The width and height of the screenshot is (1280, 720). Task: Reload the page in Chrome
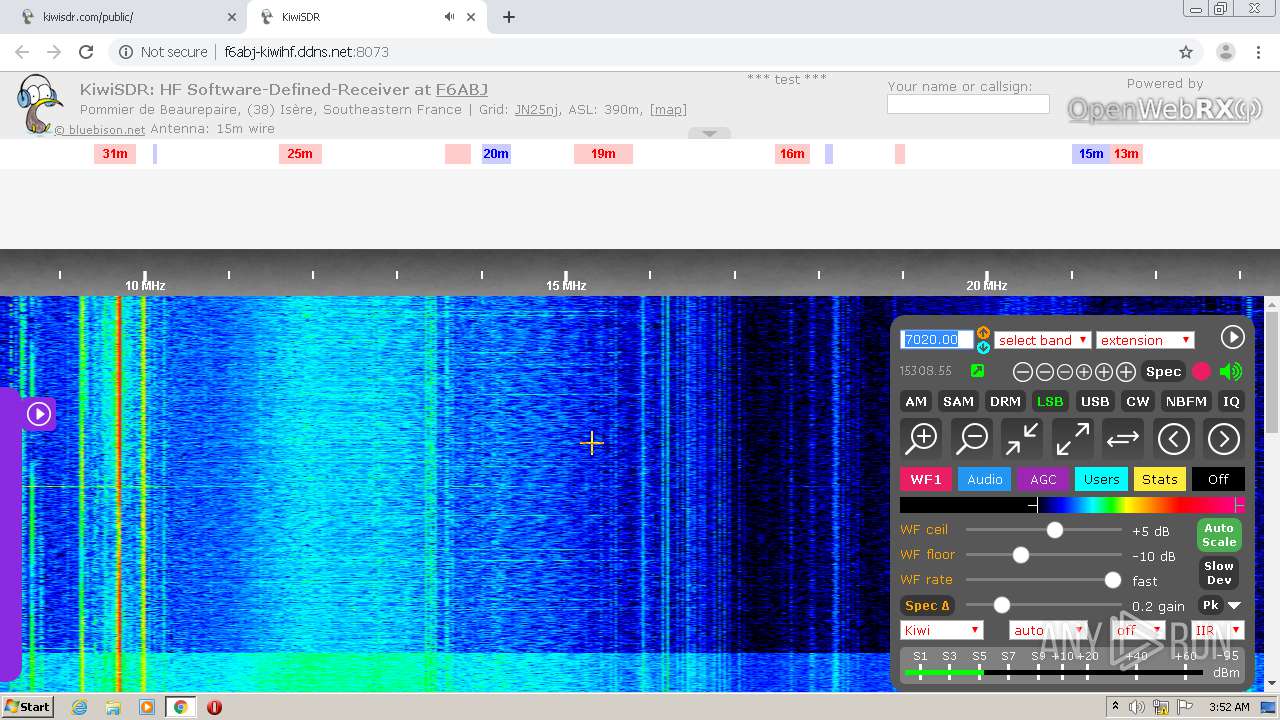(86, 52)
